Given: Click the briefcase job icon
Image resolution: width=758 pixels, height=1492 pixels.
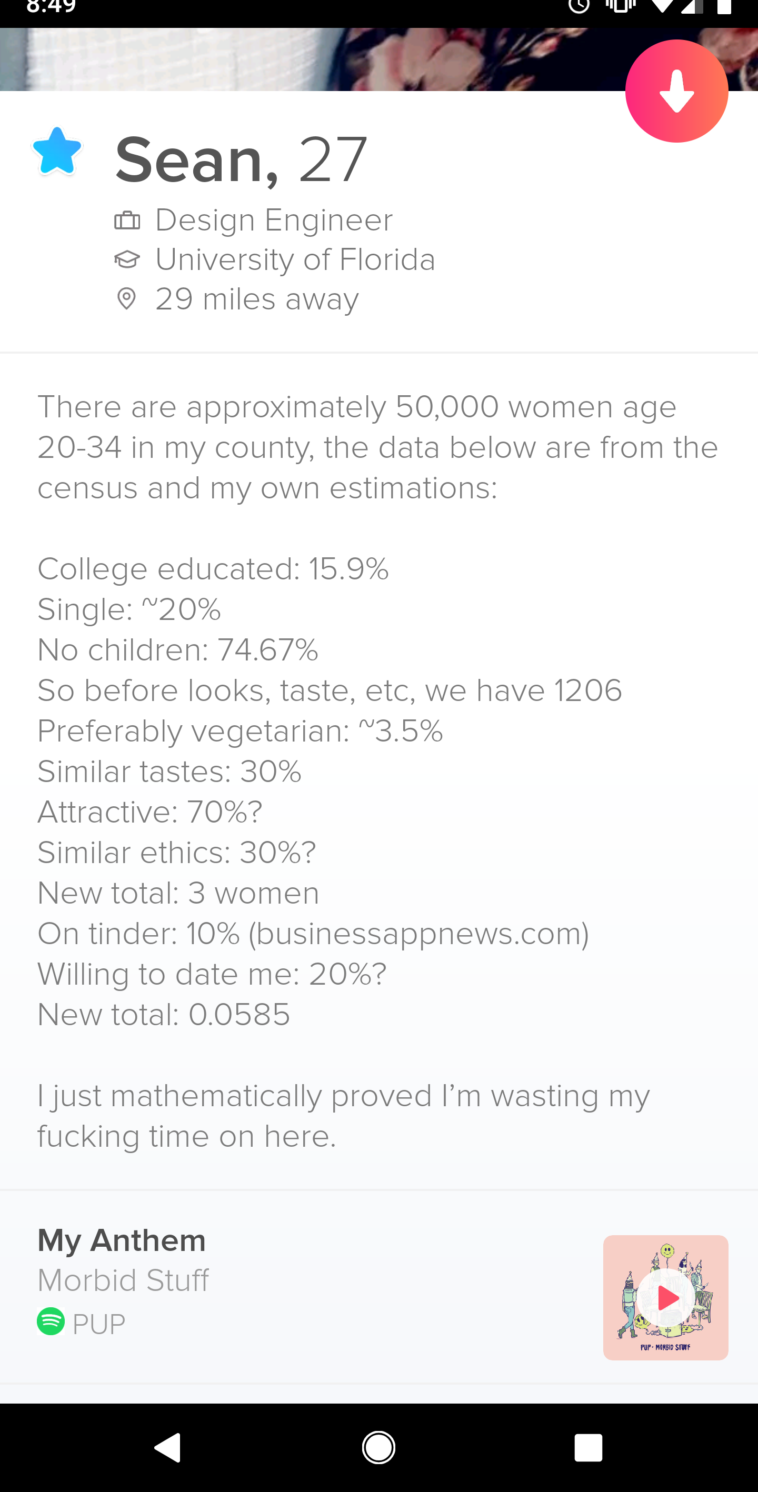Looking at the screenshot, I should click(x=127, y=220).
